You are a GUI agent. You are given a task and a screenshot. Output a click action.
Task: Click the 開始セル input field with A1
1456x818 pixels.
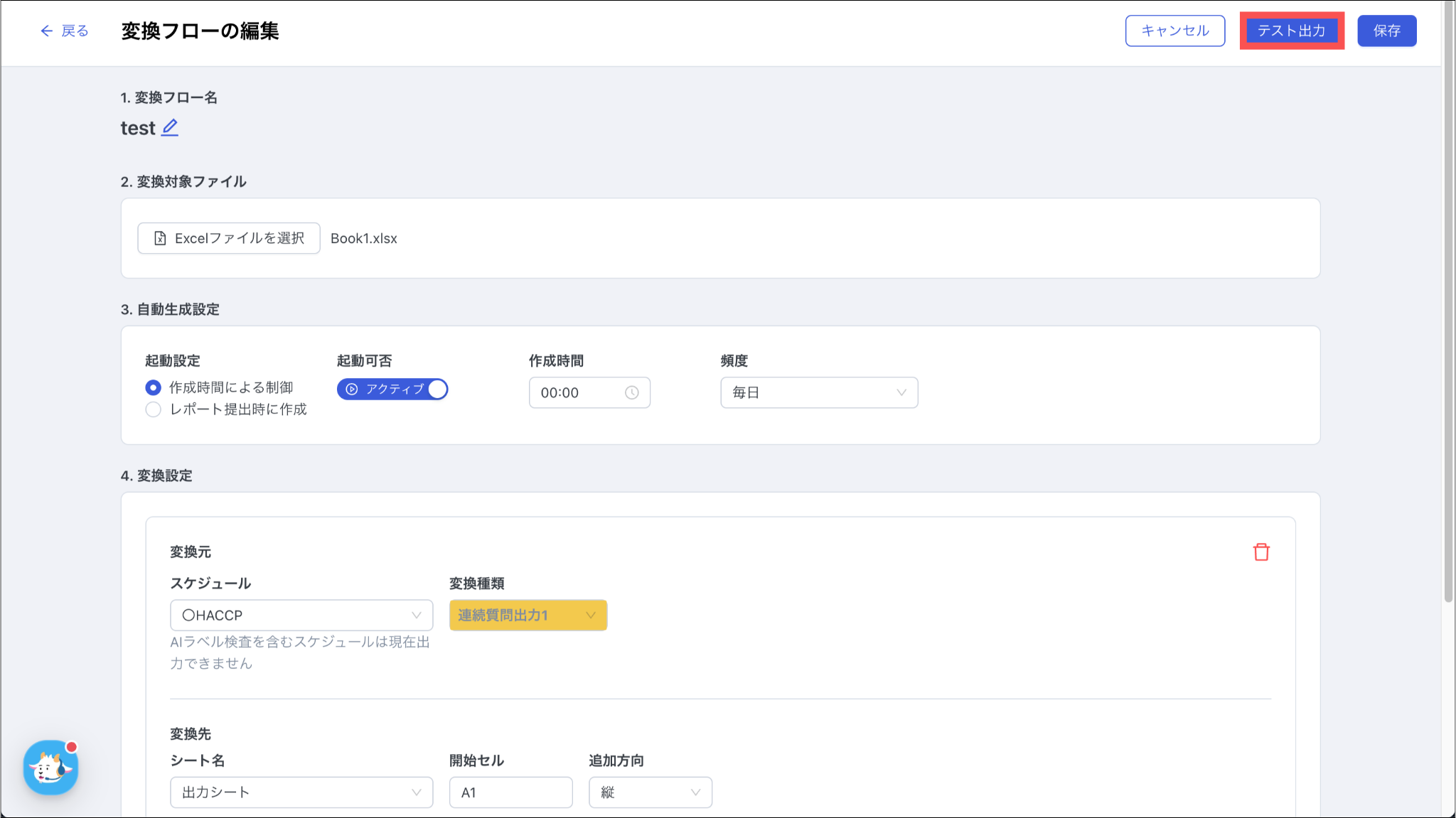tap(510, 792)
